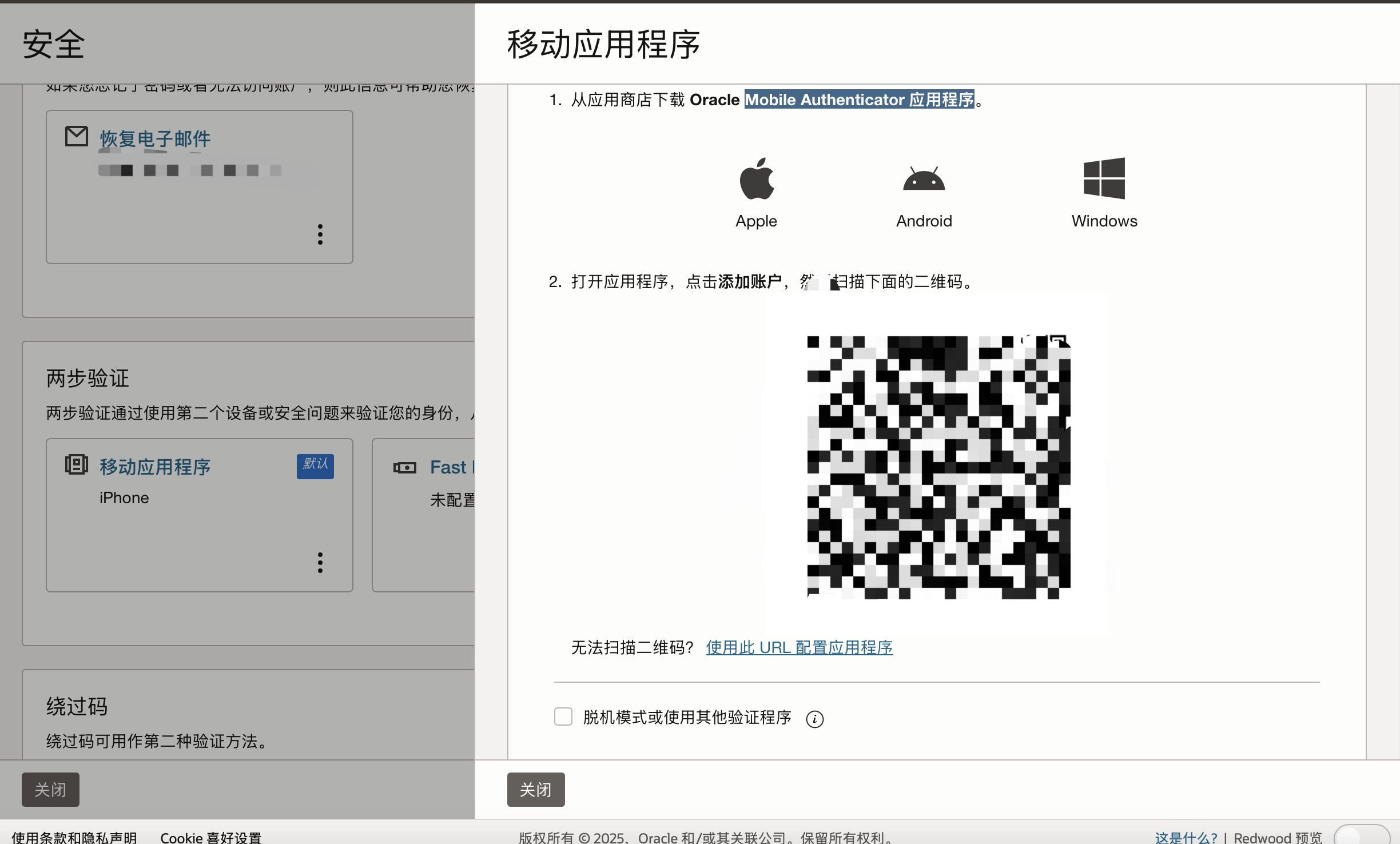
Task: Toggle the Redwood preview switch
Action: (1361, 836)
